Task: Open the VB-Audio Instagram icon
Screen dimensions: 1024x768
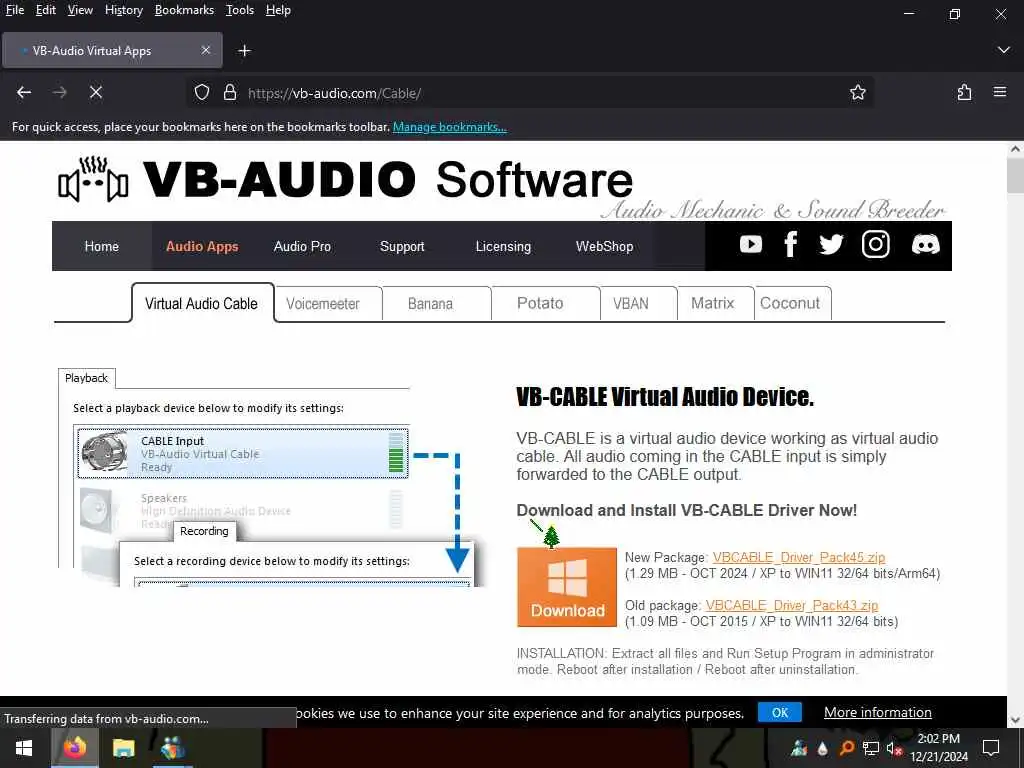Action: coord(876,244)
